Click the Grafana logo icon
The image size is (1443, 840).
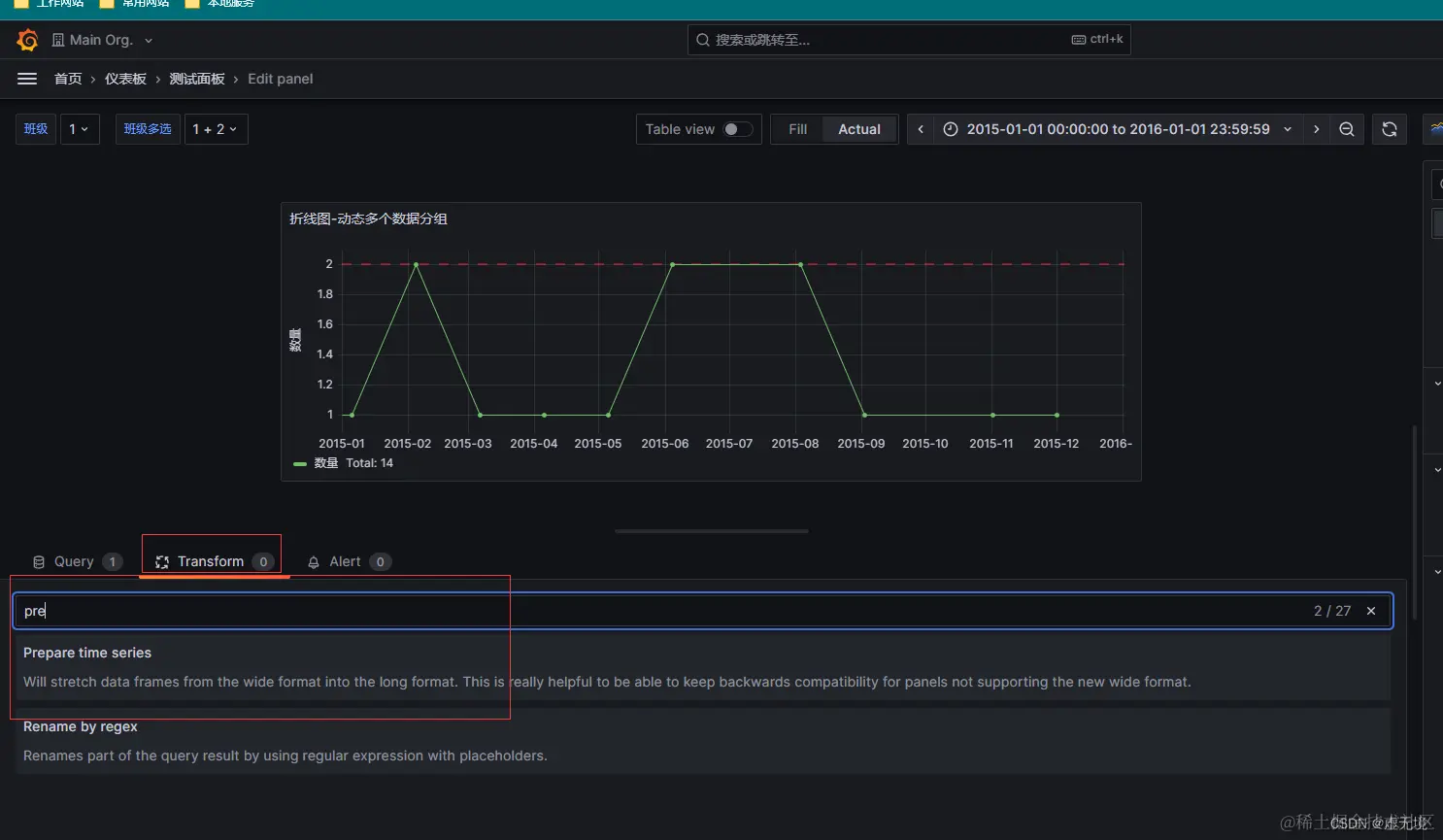tap(27, 40)
